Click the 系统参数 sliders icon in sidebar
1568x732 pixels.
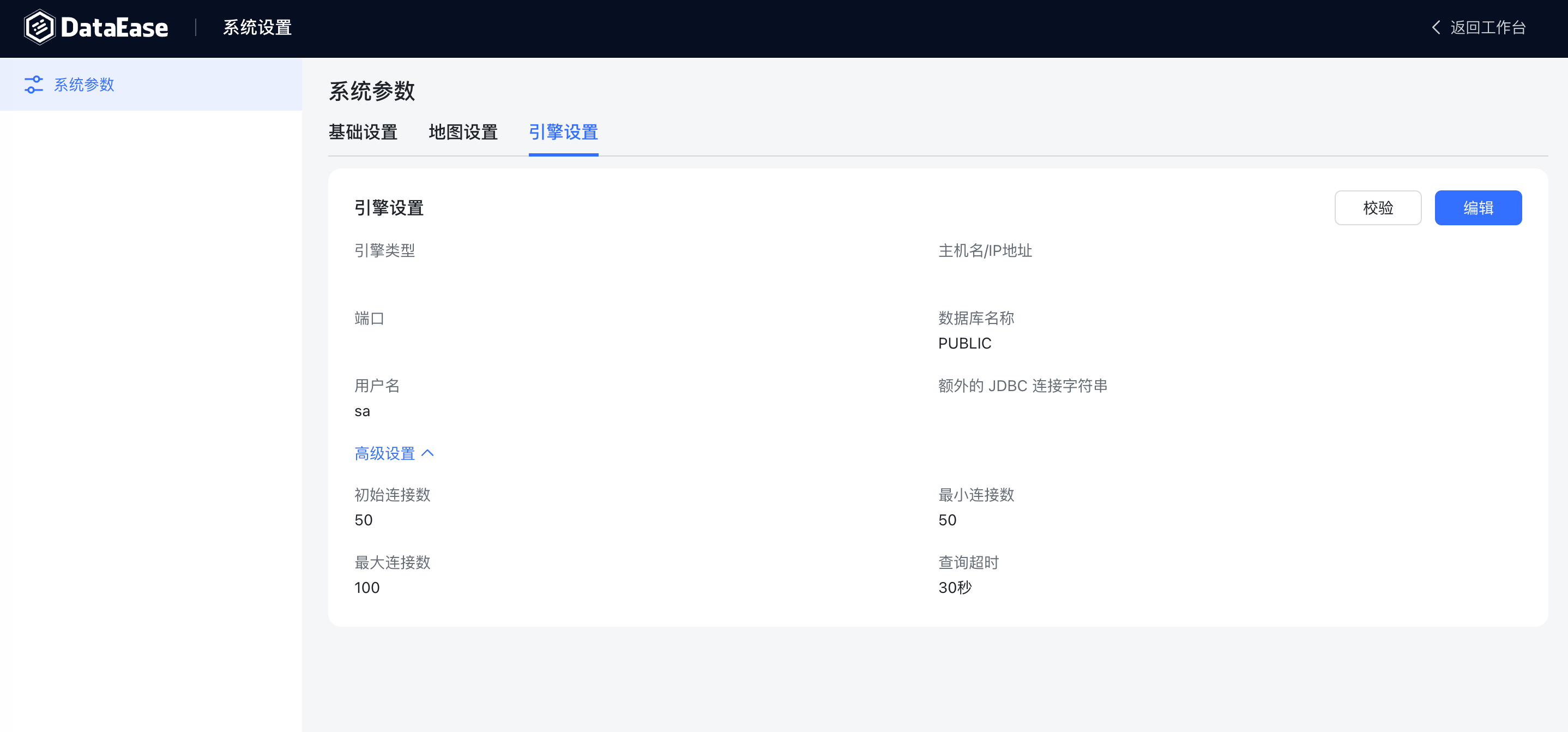tap(33, 85)
